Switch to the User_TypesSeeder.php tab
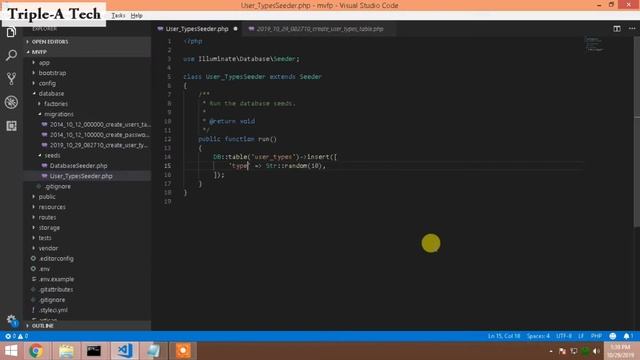Viewport: 640px width, 360px height. 197,29
